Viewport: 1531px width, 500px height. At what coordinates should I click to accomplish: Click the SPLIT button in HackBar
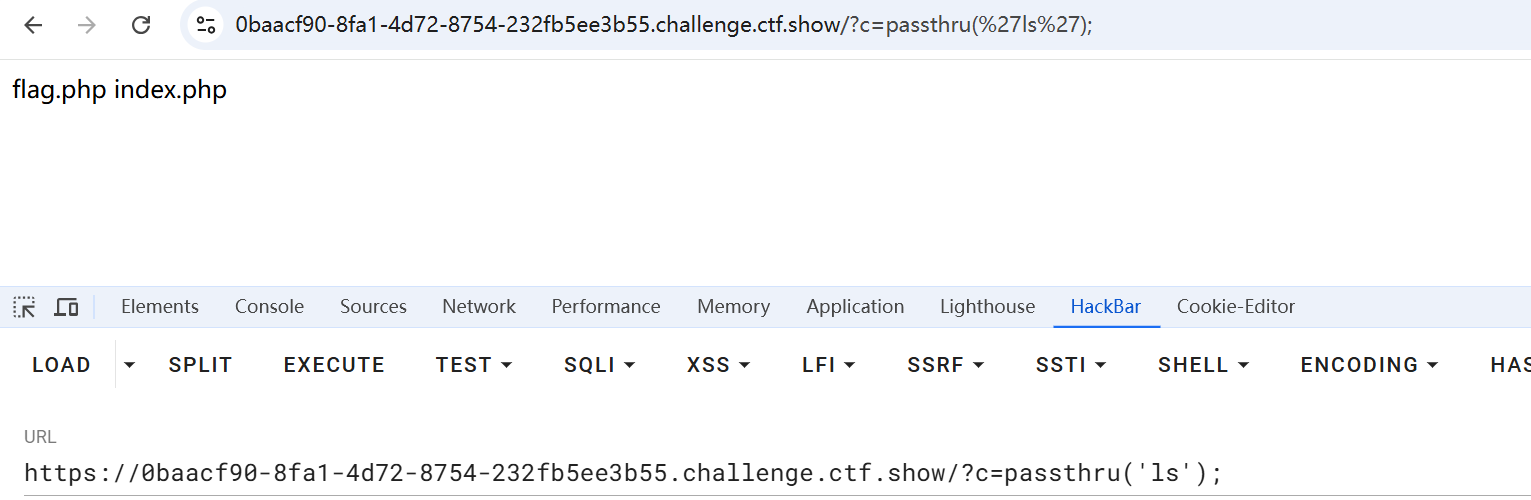(200, 365)
